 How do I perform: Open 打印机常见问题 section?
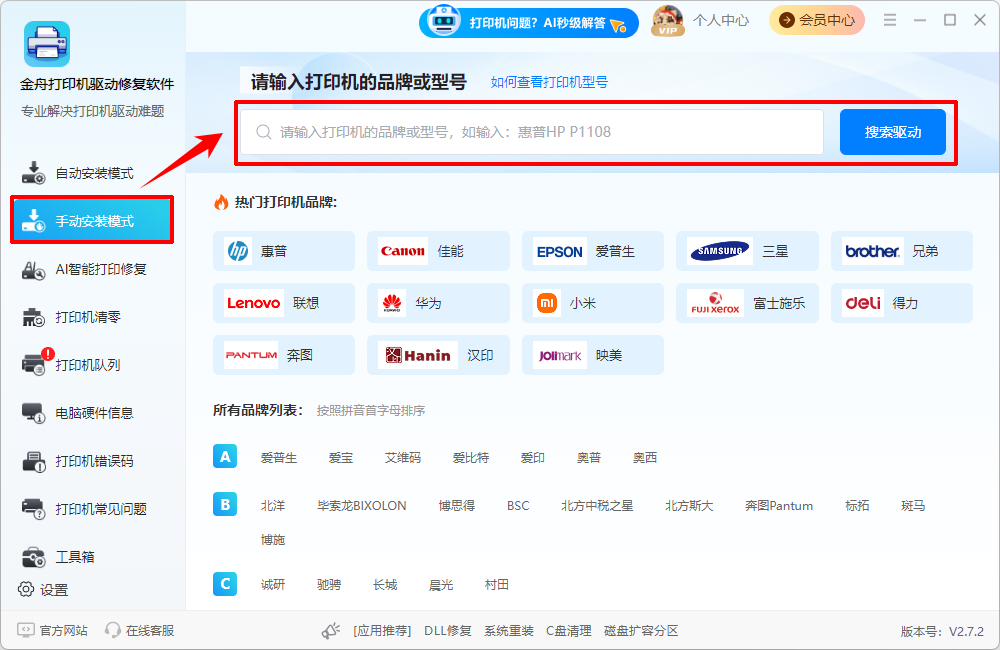(x=92, y=508)
